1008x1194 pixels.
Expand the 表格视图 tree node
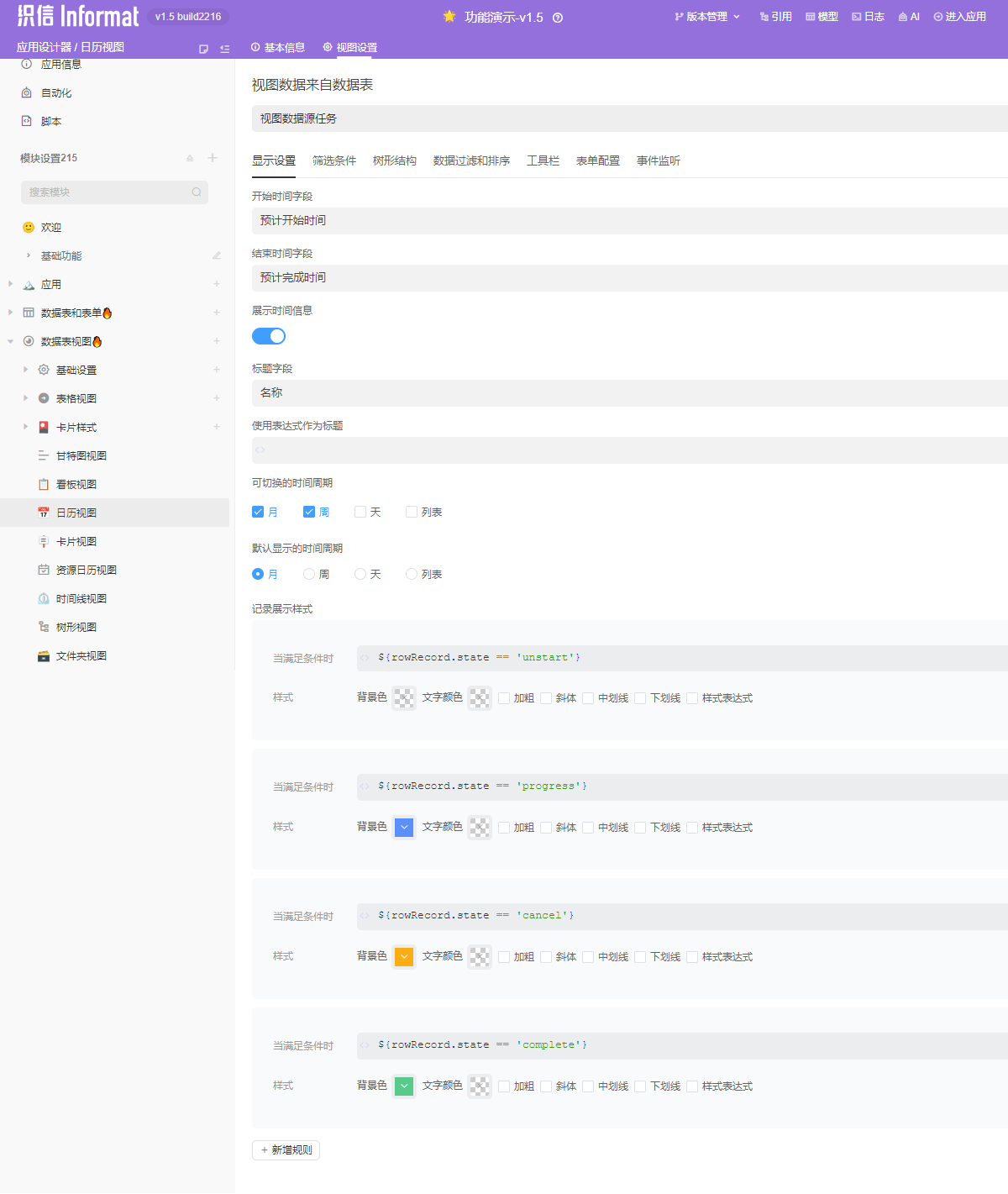[25, 398]
